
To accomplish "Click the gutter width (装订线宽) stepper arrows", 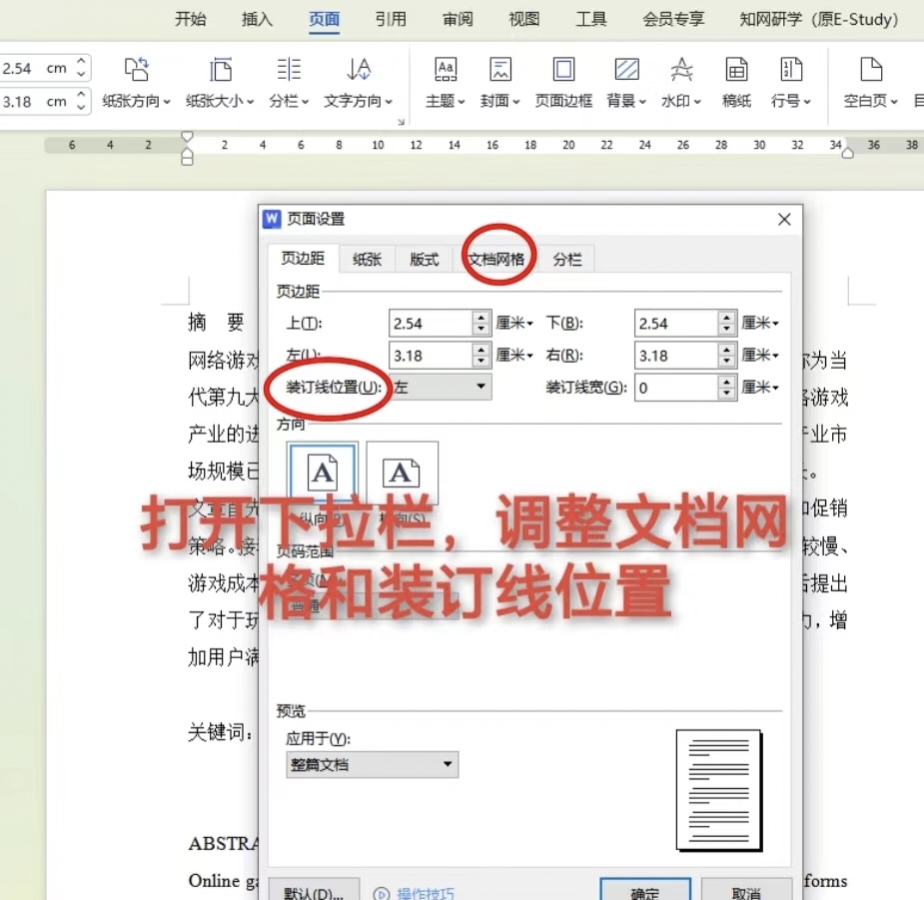I will pyautogui.click(x=727, y=387).
